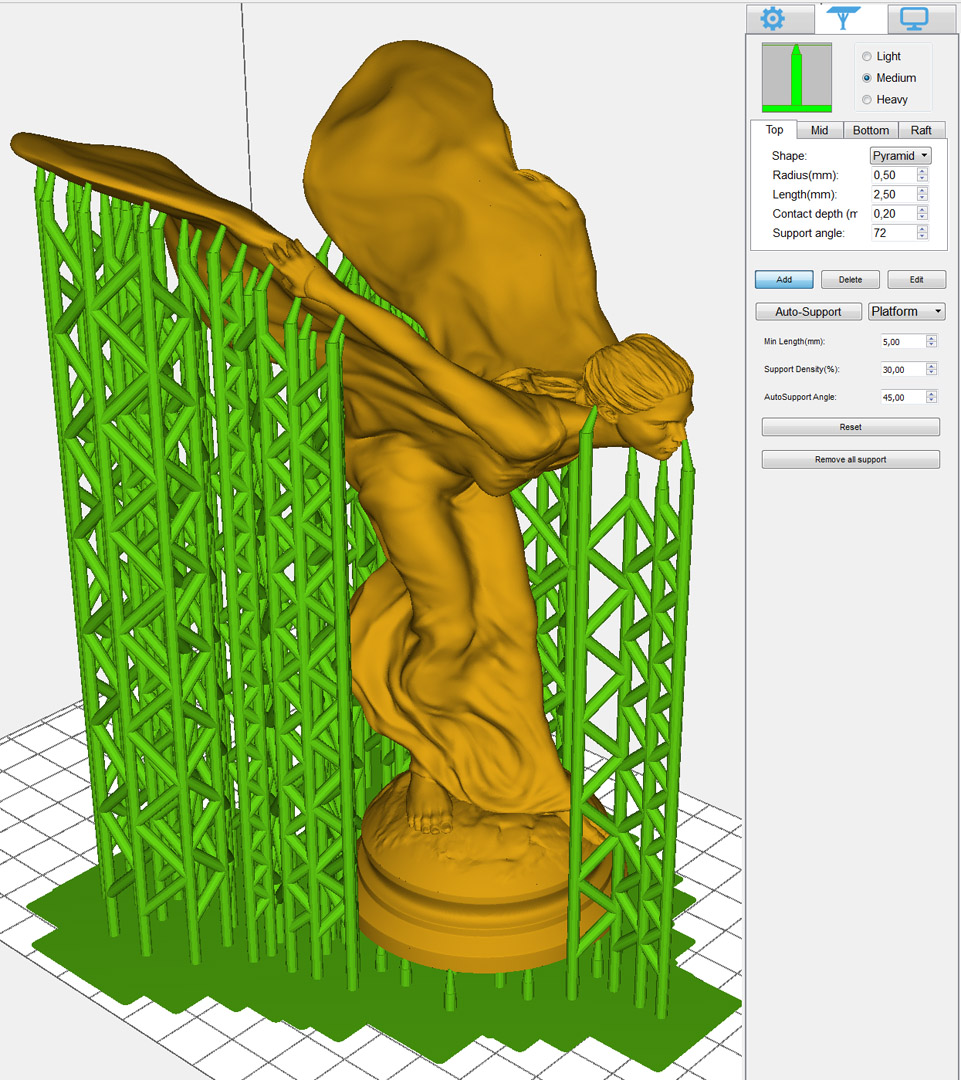Switch to the Mid tab
The image size is (961, 1080).
click(819, 130)
